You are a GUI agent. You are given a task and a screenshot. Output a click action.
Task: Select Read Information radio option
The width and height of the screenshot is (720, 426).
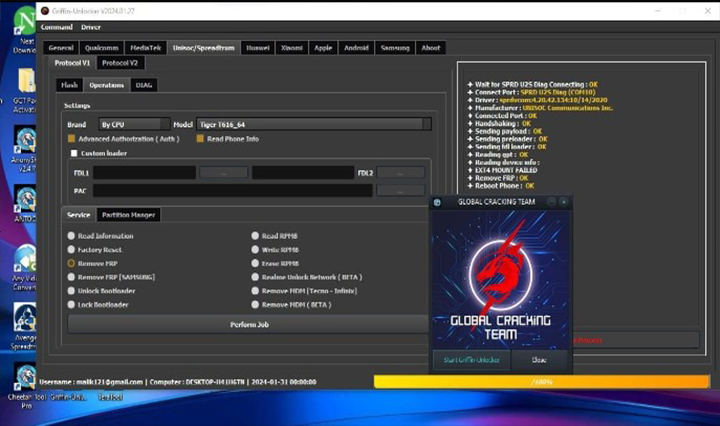71,235
